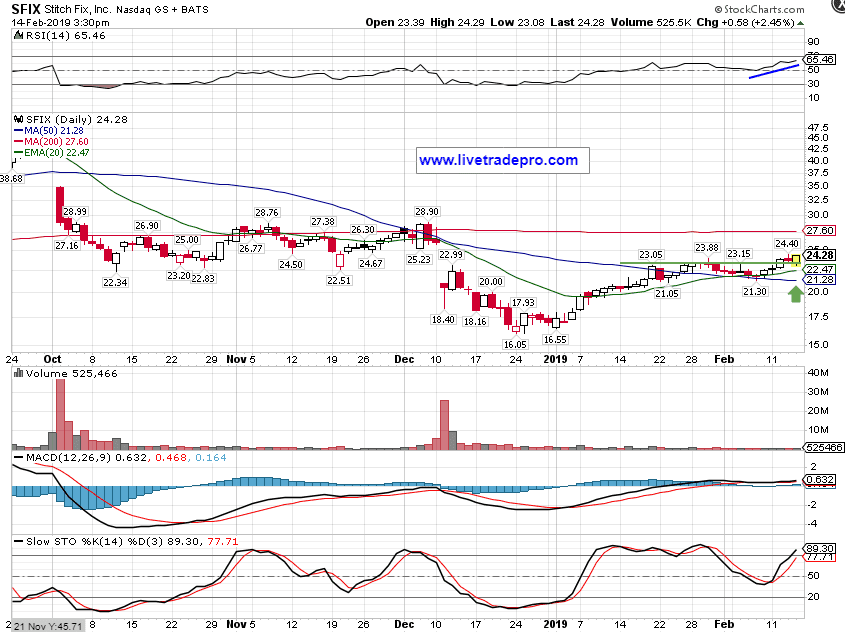845x632 pixels.
Task: Open the www.livetradepro.com link
Action: coord(498,160)
